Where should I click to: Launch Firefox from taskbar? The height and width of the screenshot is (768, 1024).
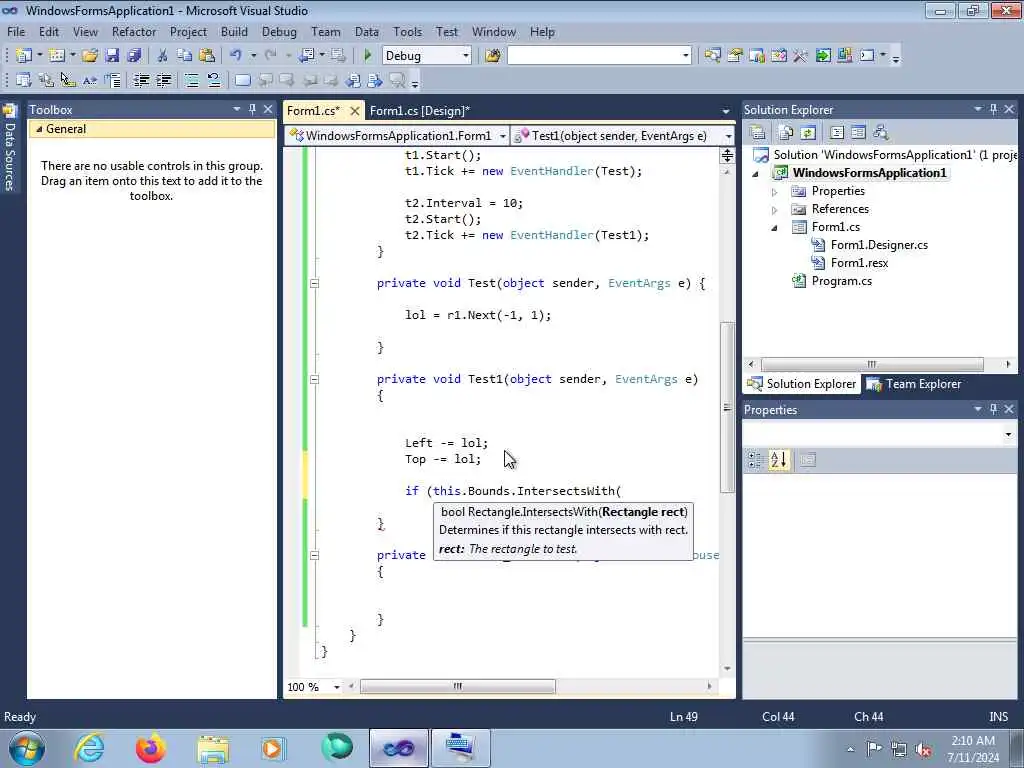[x=150, y=748]
